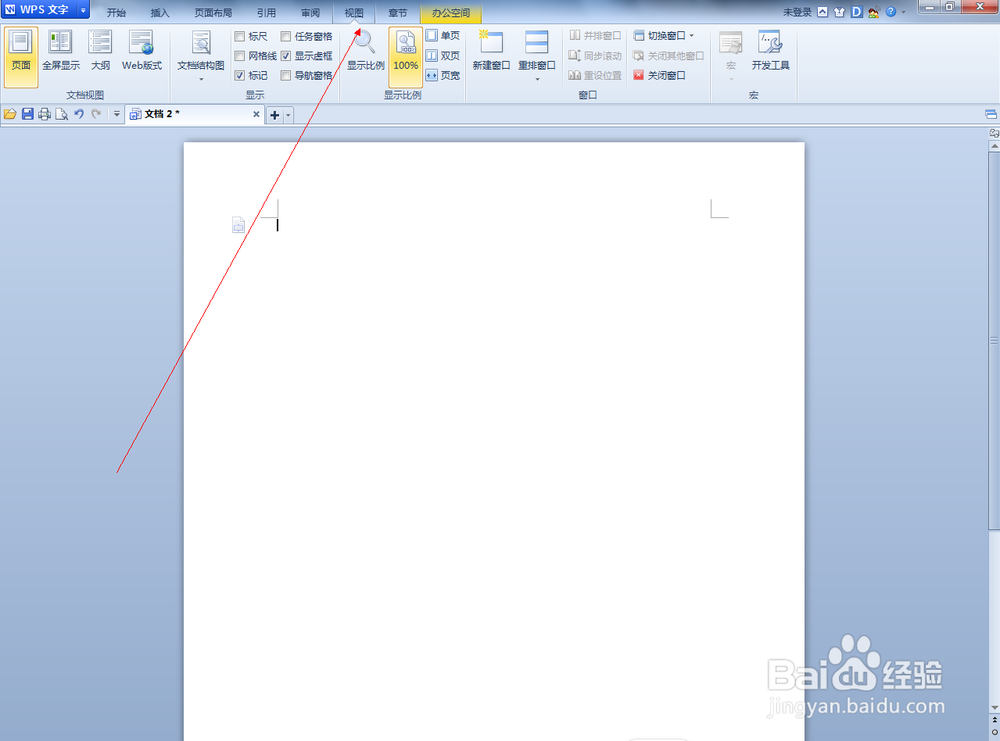Open the help dropdown arrow

click(x=903, y=12)
